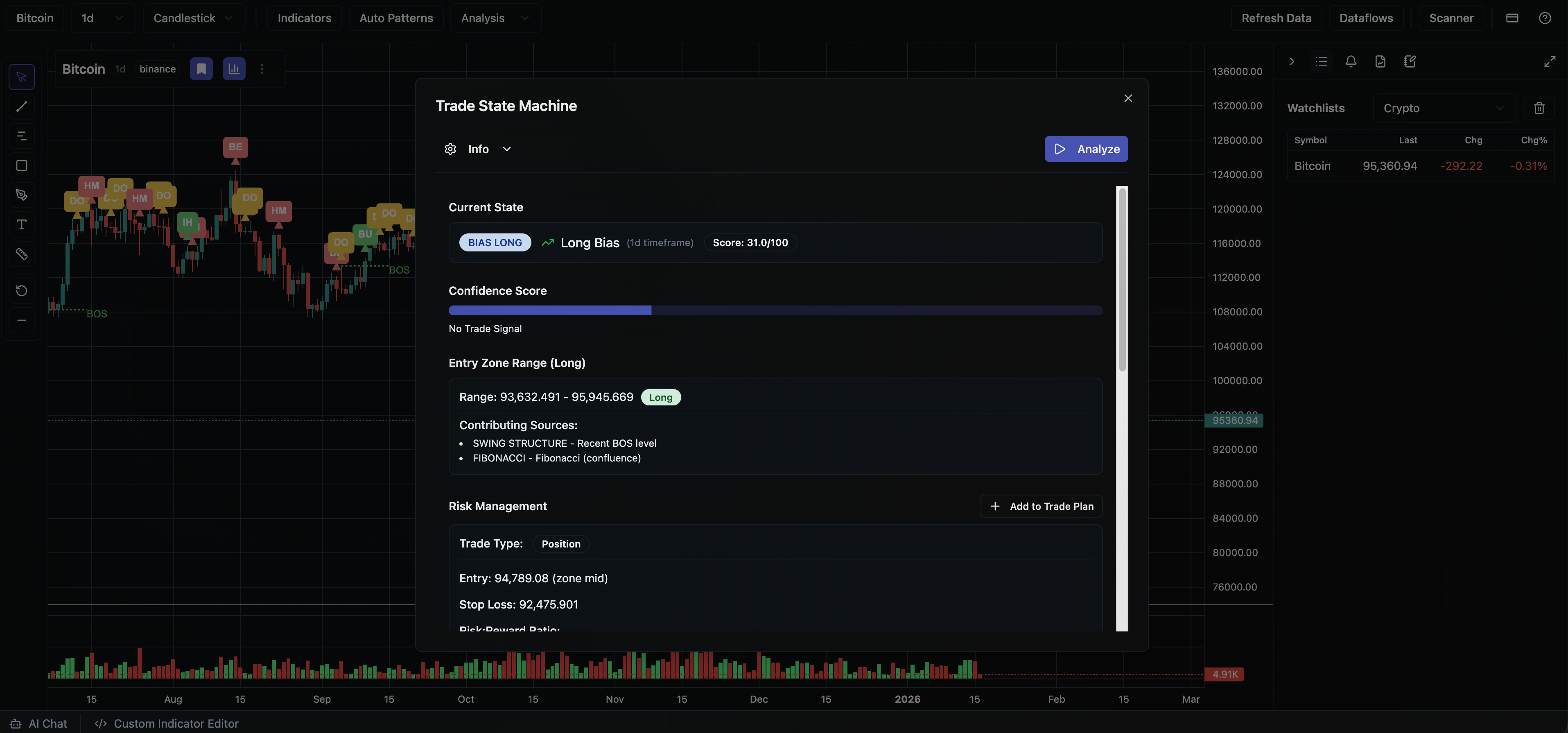Open the Candlestick chart type dropdown

[193, 18]
